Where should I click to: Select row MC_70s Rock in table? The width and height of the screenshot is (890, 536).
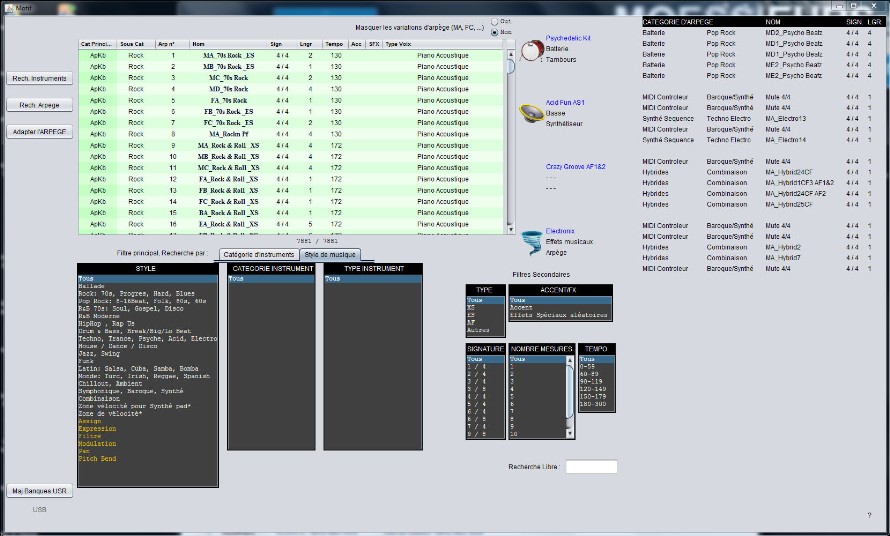coord(291,78)
